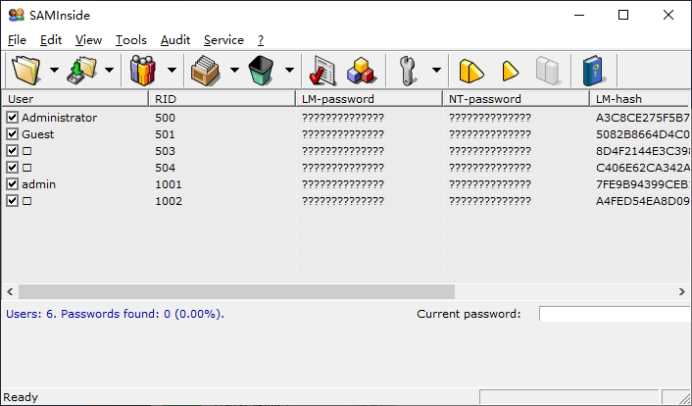Sort by the NT-password column header

516,99
